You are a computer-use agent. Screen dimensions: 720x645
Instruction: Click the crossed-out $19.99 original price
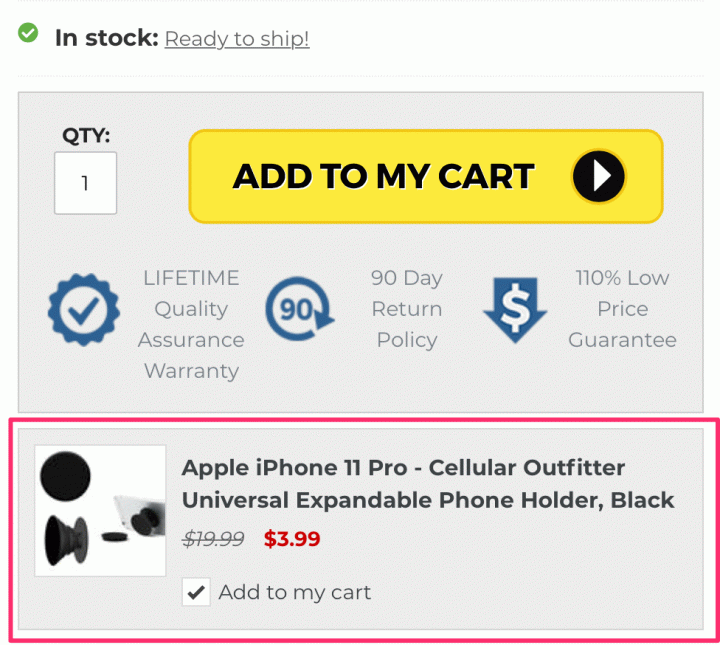(x=213, y=540)
